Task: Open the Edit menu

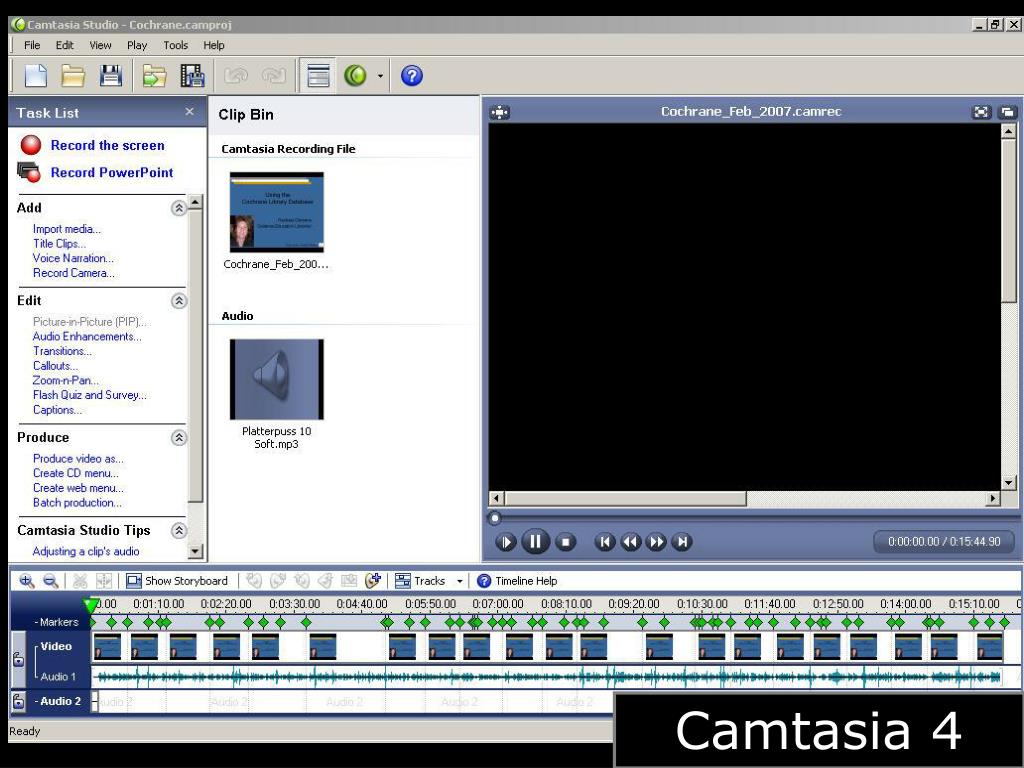Action: 64,45
